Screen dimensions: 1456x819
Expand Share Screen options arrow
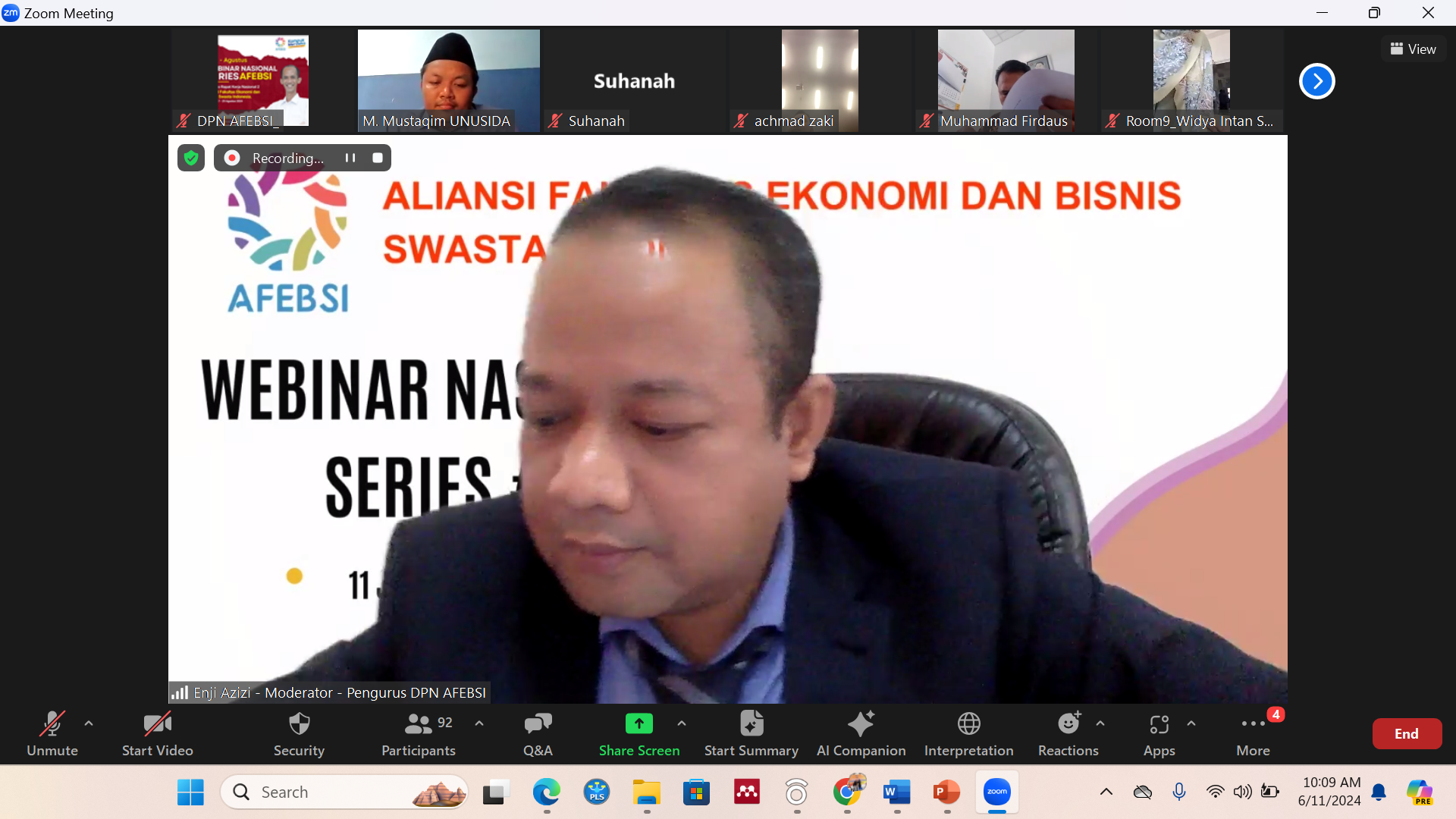tap(682, 723)
